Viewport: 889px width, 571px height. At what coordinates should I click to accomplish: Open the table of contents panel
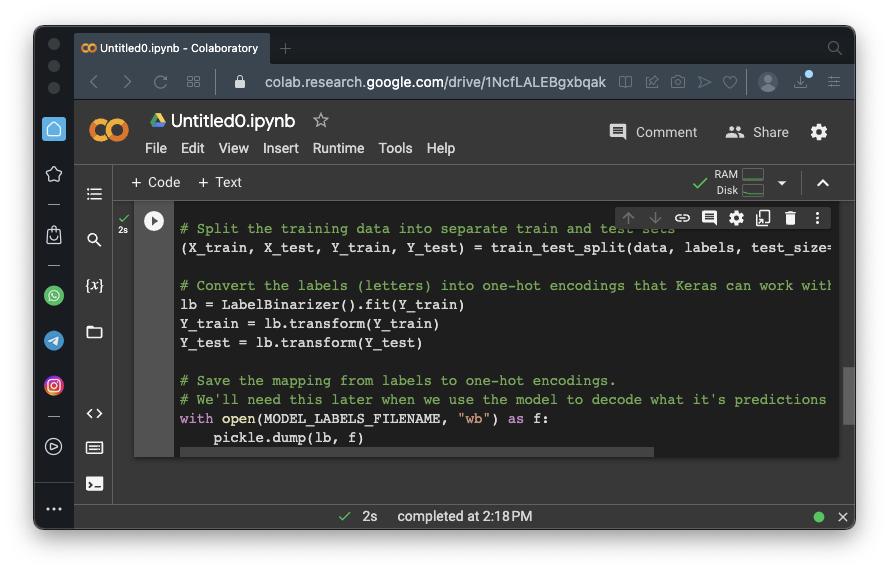click(94, 194)
